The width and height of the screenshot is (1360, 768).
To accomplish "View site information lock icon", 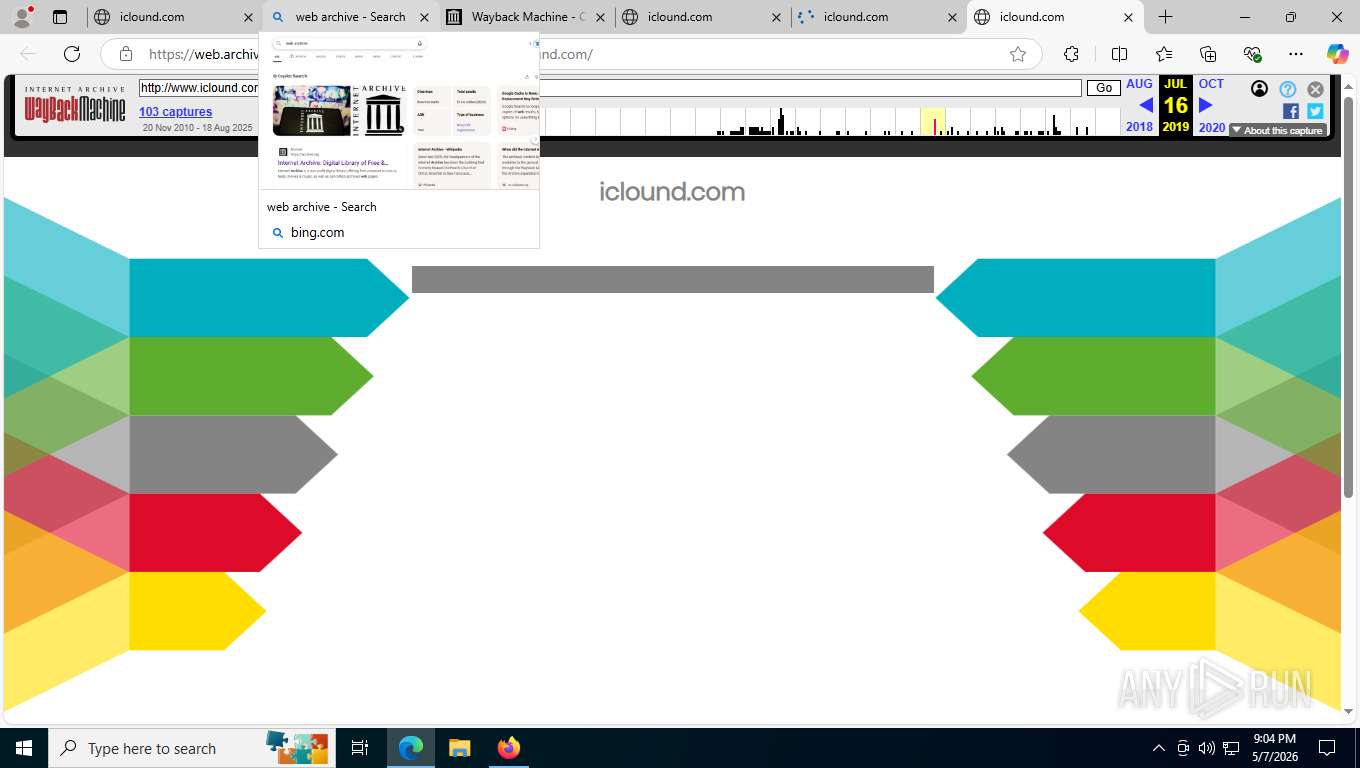I will click(125, 54).
